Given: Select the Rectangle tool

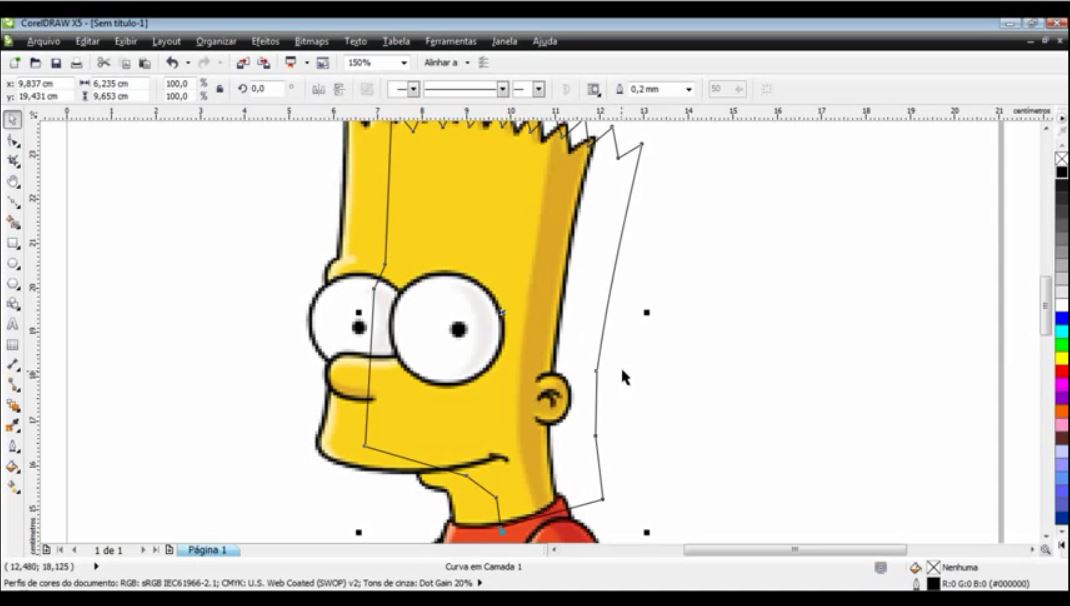Looking at the screenshot, I should click(x=12, y=243).
